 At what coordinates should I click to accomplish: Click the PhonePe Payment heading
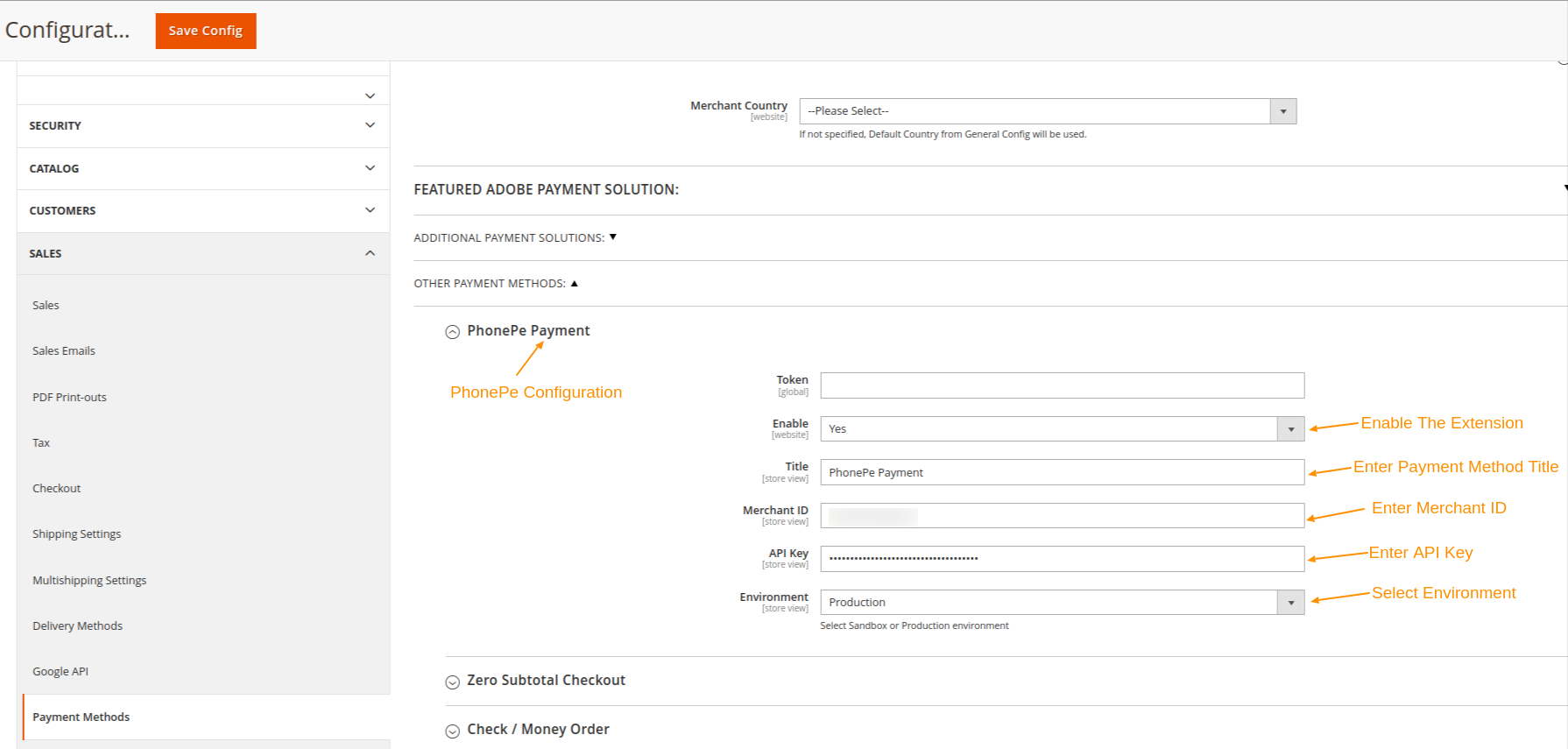(528, 331)
